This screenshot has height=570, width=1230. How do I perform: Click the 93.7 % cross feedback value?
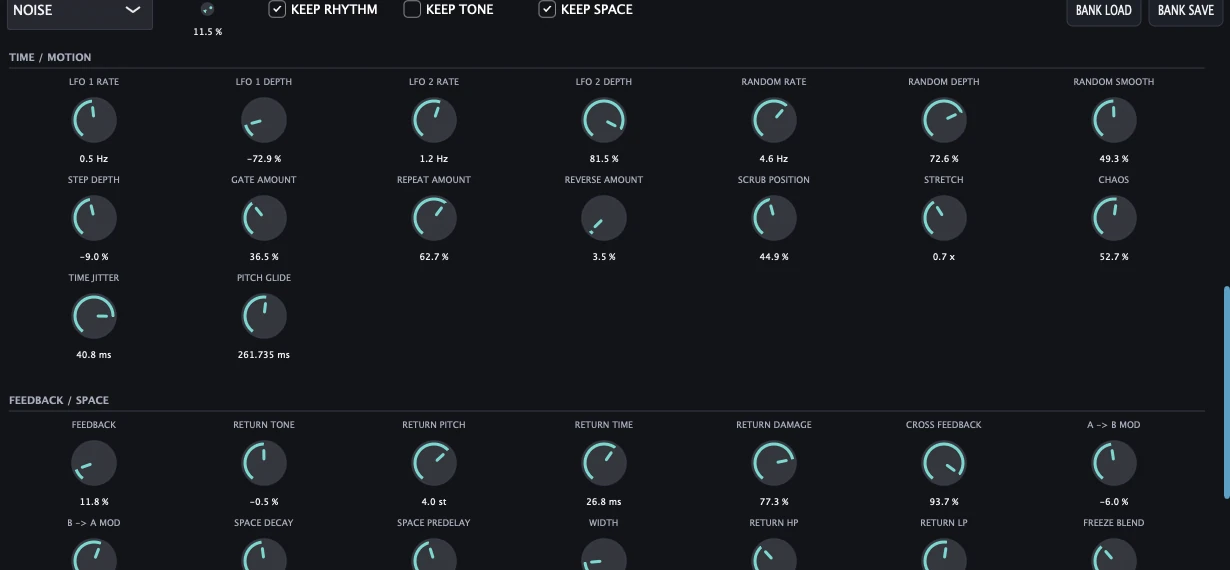click(x=944, y=502)
